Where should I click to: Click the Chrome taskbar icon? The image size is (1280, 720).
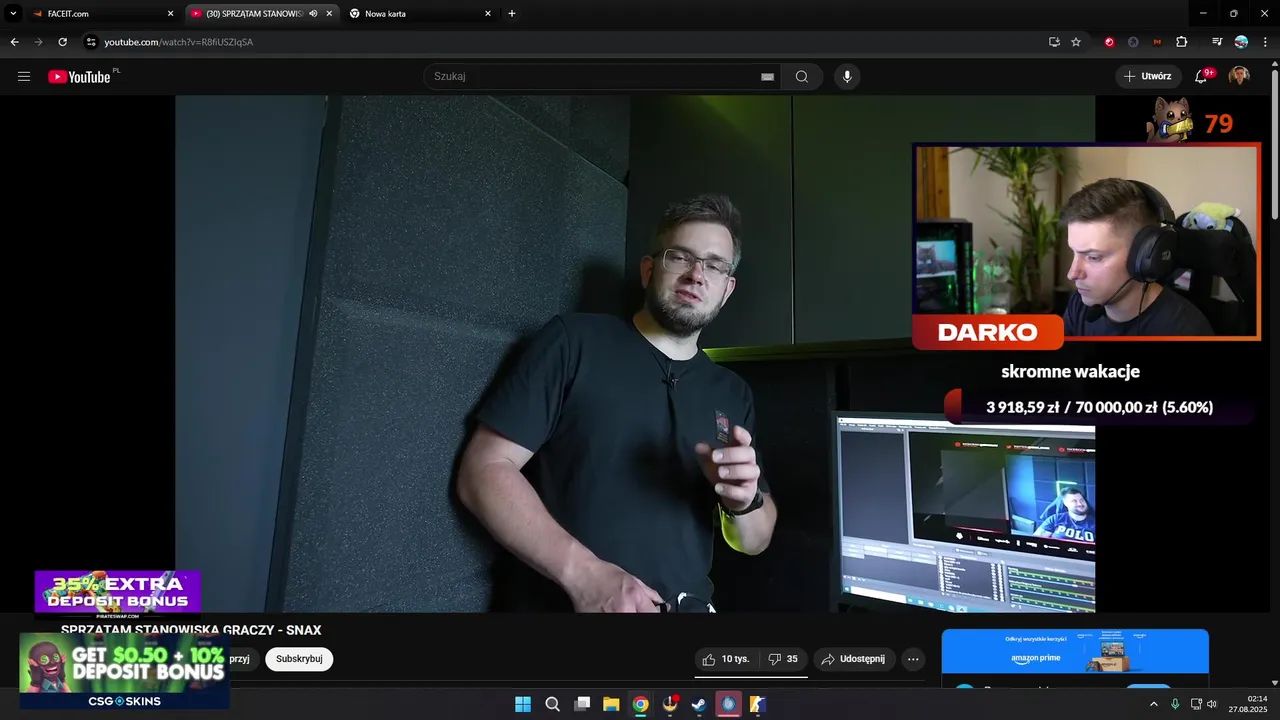pyautogui.click(x=641, y=704)
